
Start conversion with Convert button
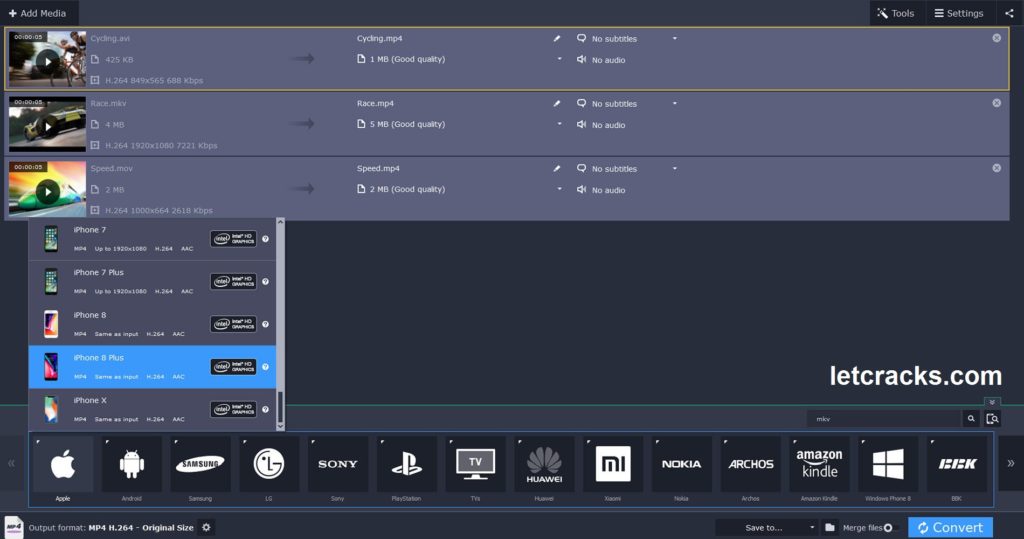click(950, 527)
